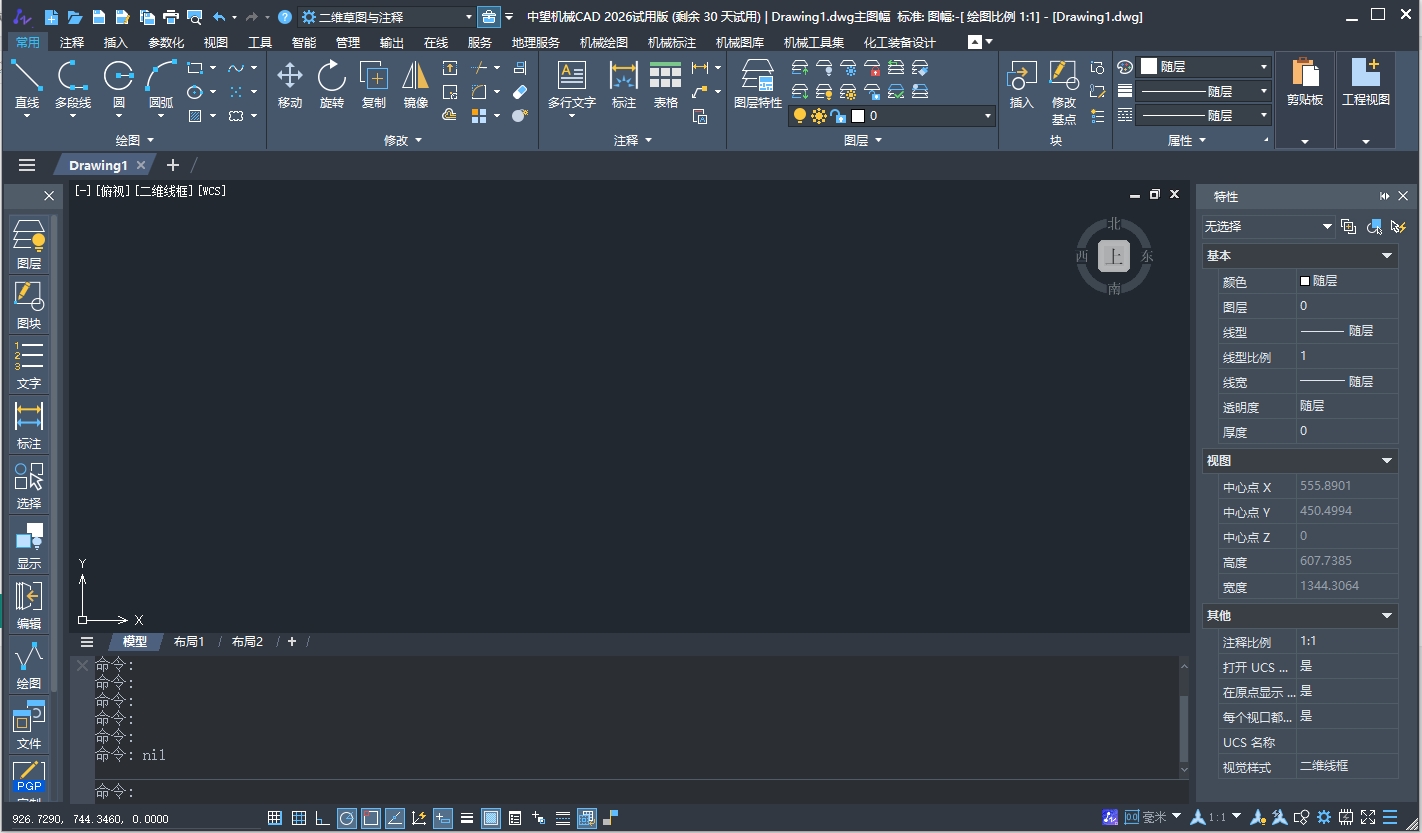Click the [二维线框] visual style label
The width and height of the screenshot is (1422, 833).
[165, 191]
